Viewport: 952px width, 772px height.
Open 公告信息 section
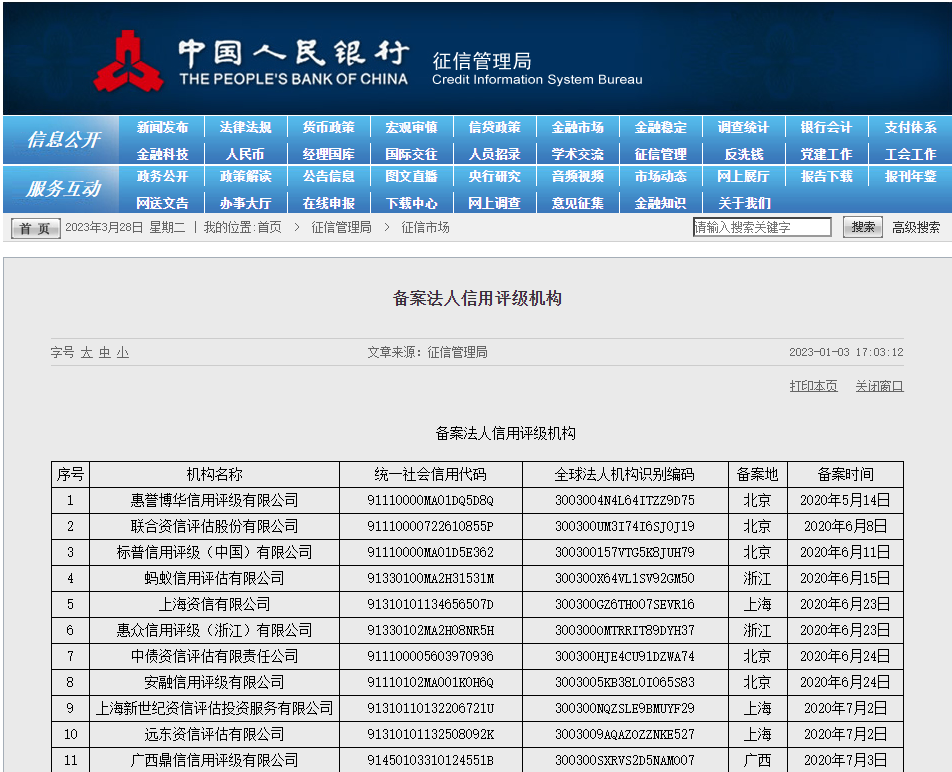pos(328,177)
